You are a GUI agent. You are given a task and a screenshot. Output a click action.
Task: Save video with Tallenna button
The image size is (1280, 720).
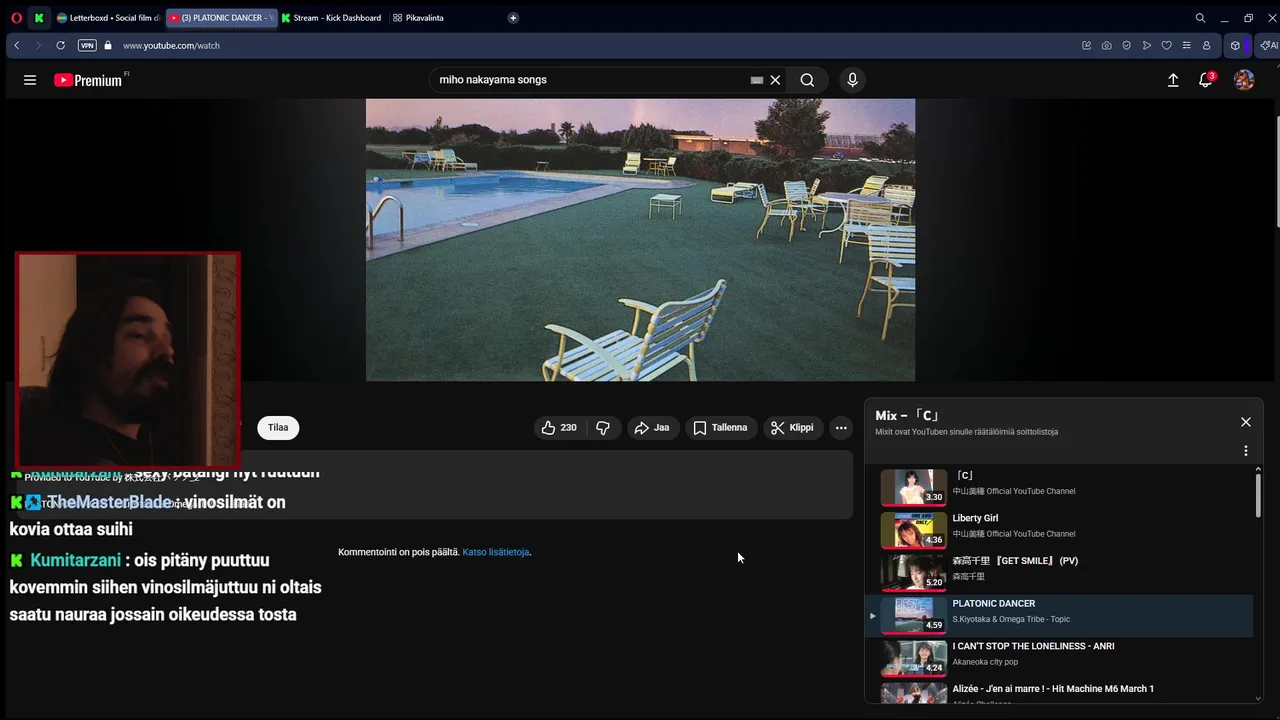pos(721,427)
